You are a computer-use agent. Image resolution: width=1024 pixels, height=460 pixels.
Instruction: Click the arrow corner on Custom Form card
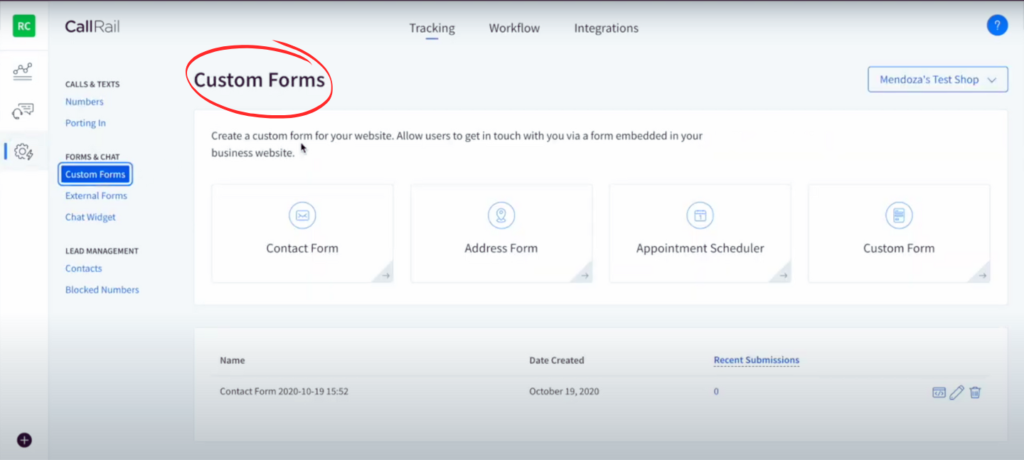pyautogui.click(x=980, y=274)
